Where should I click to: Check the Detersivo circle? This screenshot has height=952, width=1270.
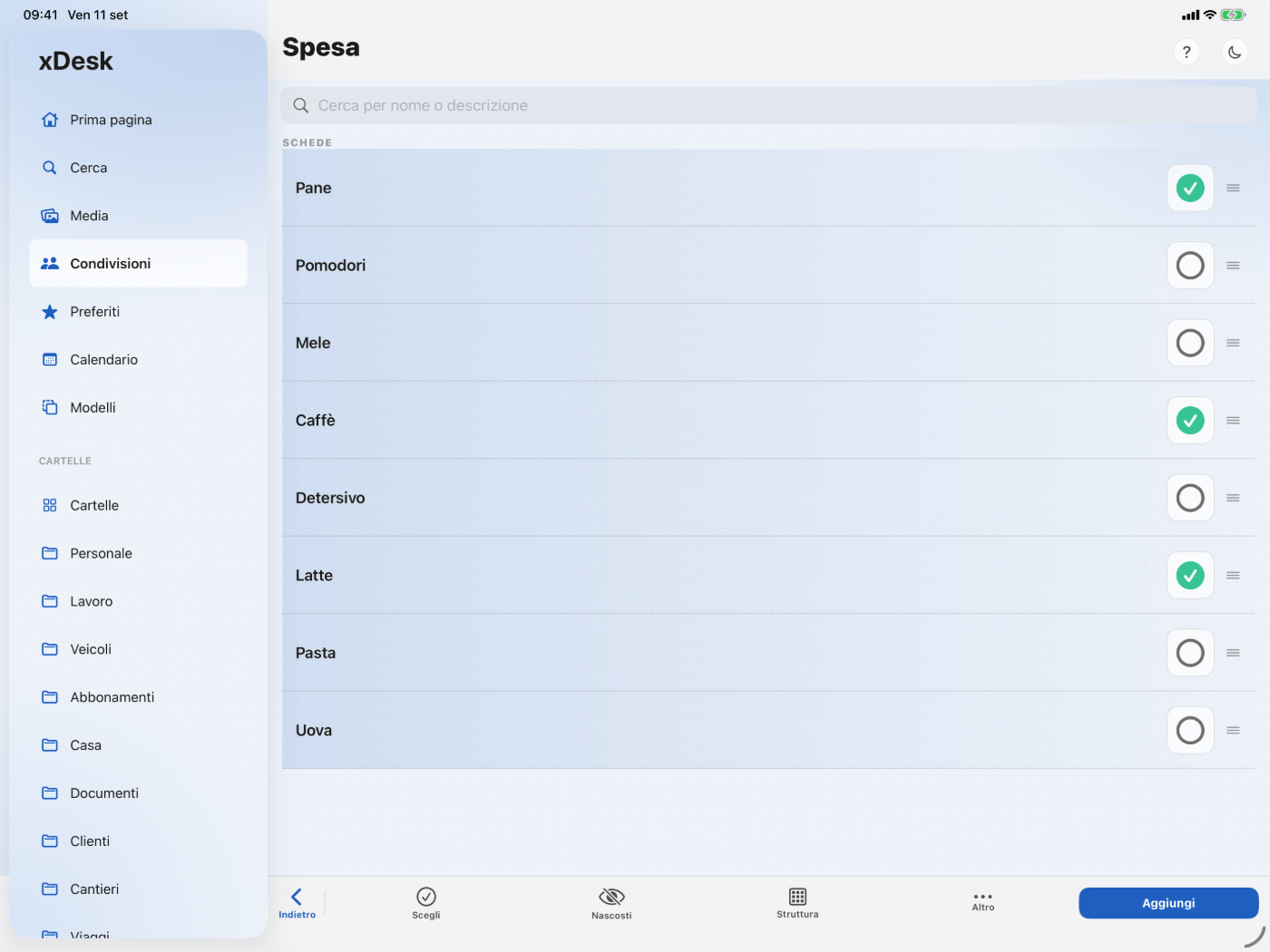[1190, 498]
